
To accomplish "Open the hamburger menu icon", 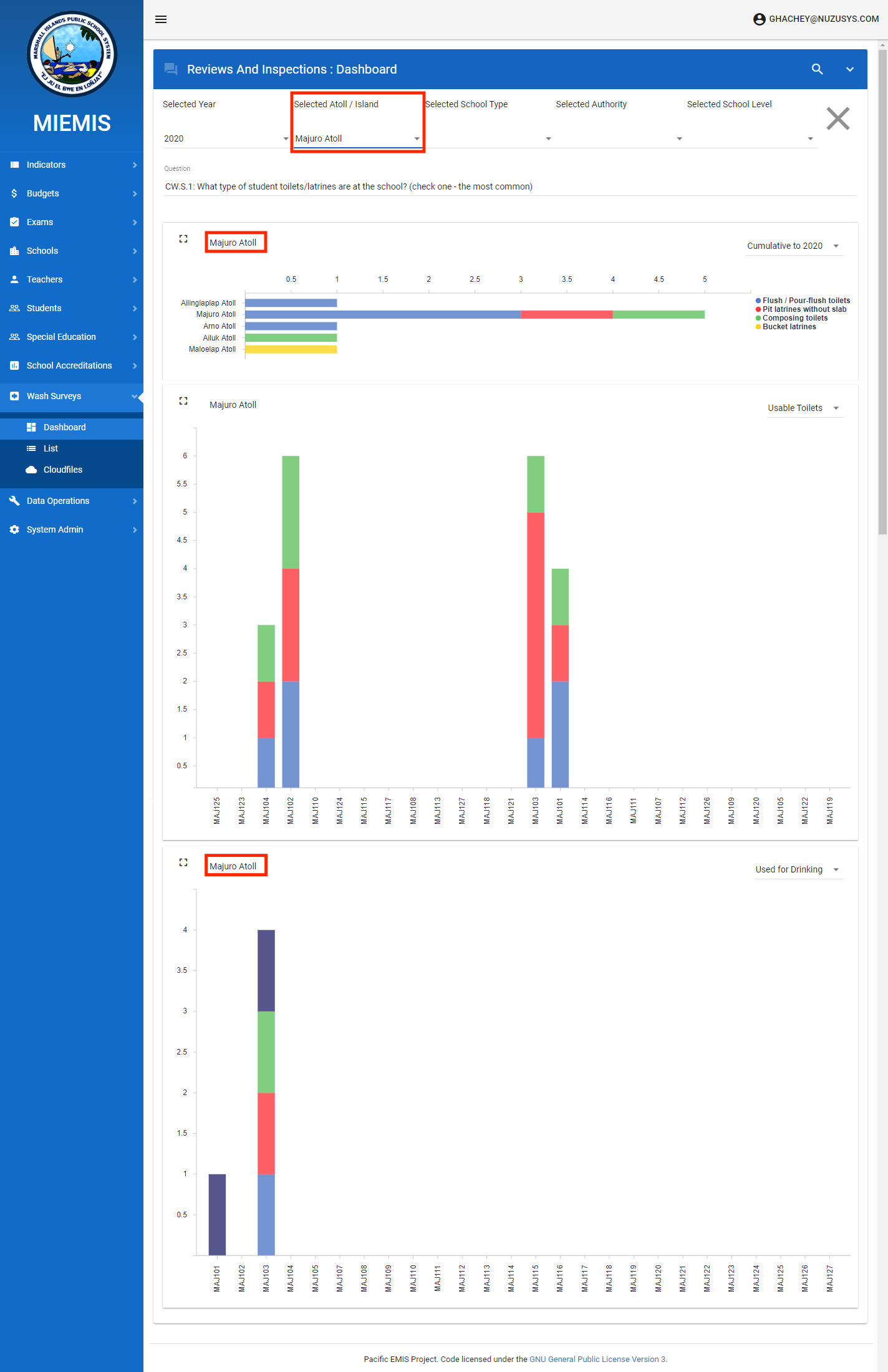I will tap(161, 19).
